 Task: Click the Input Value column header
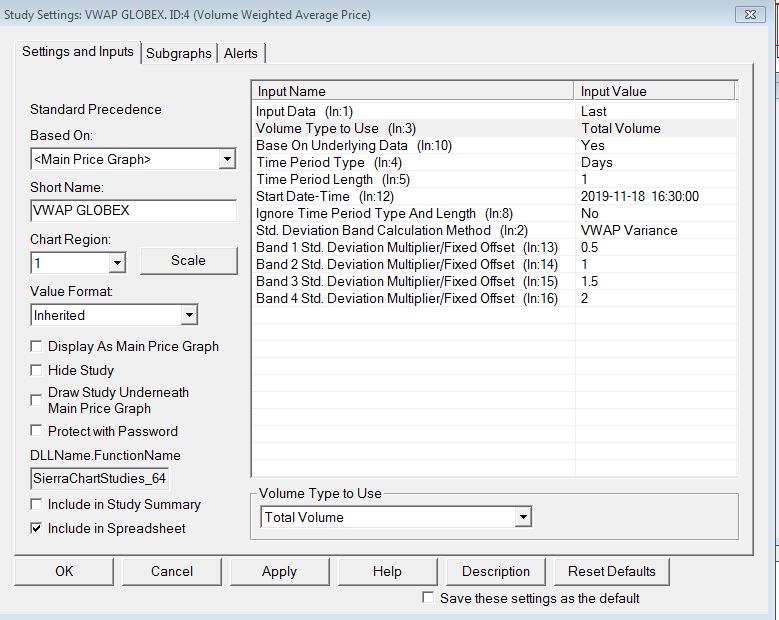coord(654,91)
